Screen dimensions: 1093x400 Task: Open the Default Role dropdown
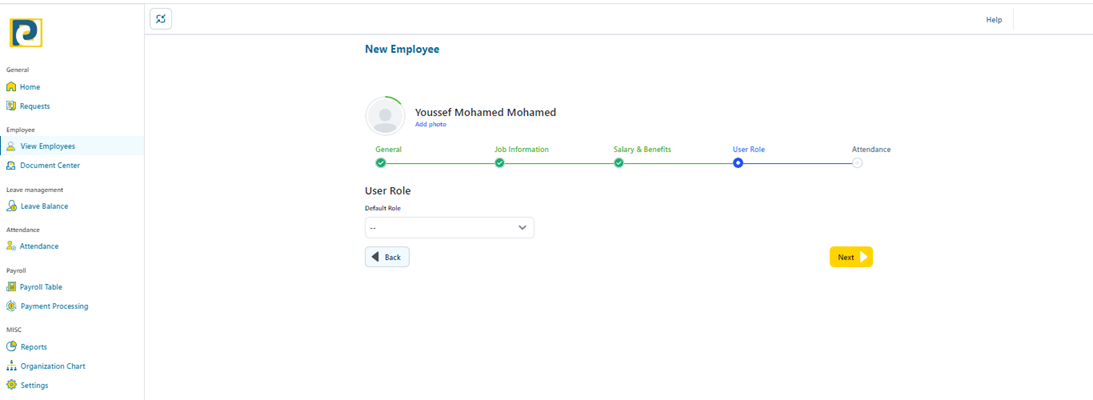coord(449,228)
